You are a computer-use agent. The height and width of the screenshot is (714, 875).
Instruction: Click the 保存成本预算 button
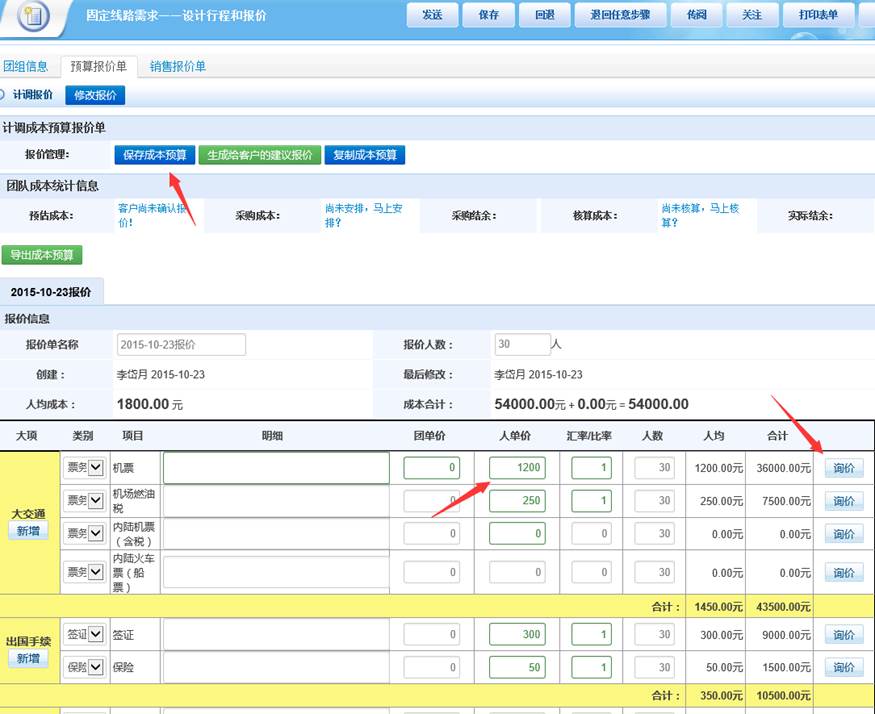coord(155,155)
